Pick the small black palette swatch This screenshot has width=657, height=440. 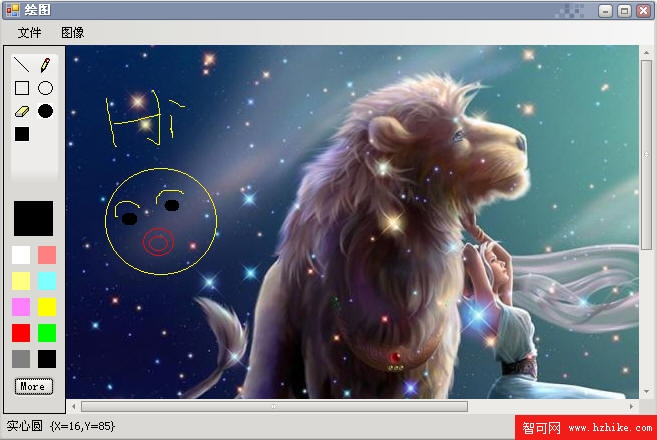pyautogui.click(x=47, y=359)
